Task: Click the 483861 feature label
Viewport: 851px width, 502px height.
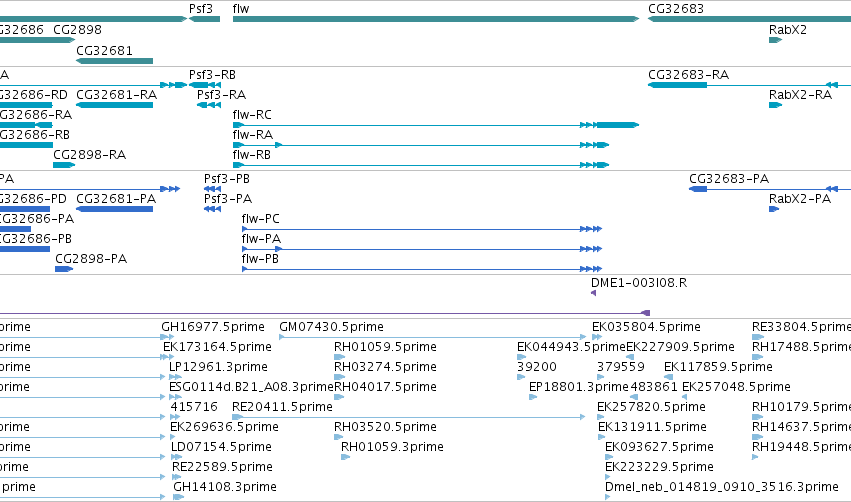Action: (654, 387)
